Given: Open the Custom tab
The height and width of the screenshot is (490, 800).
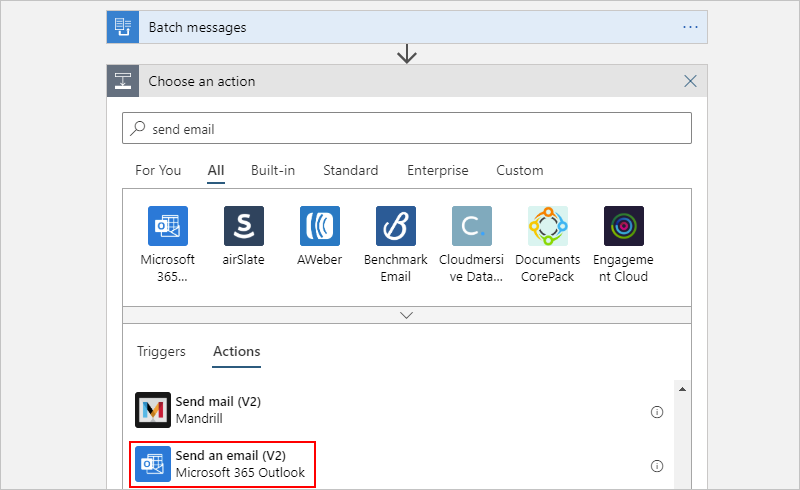Looking at the screenshot, I should [x=520, y=170].
